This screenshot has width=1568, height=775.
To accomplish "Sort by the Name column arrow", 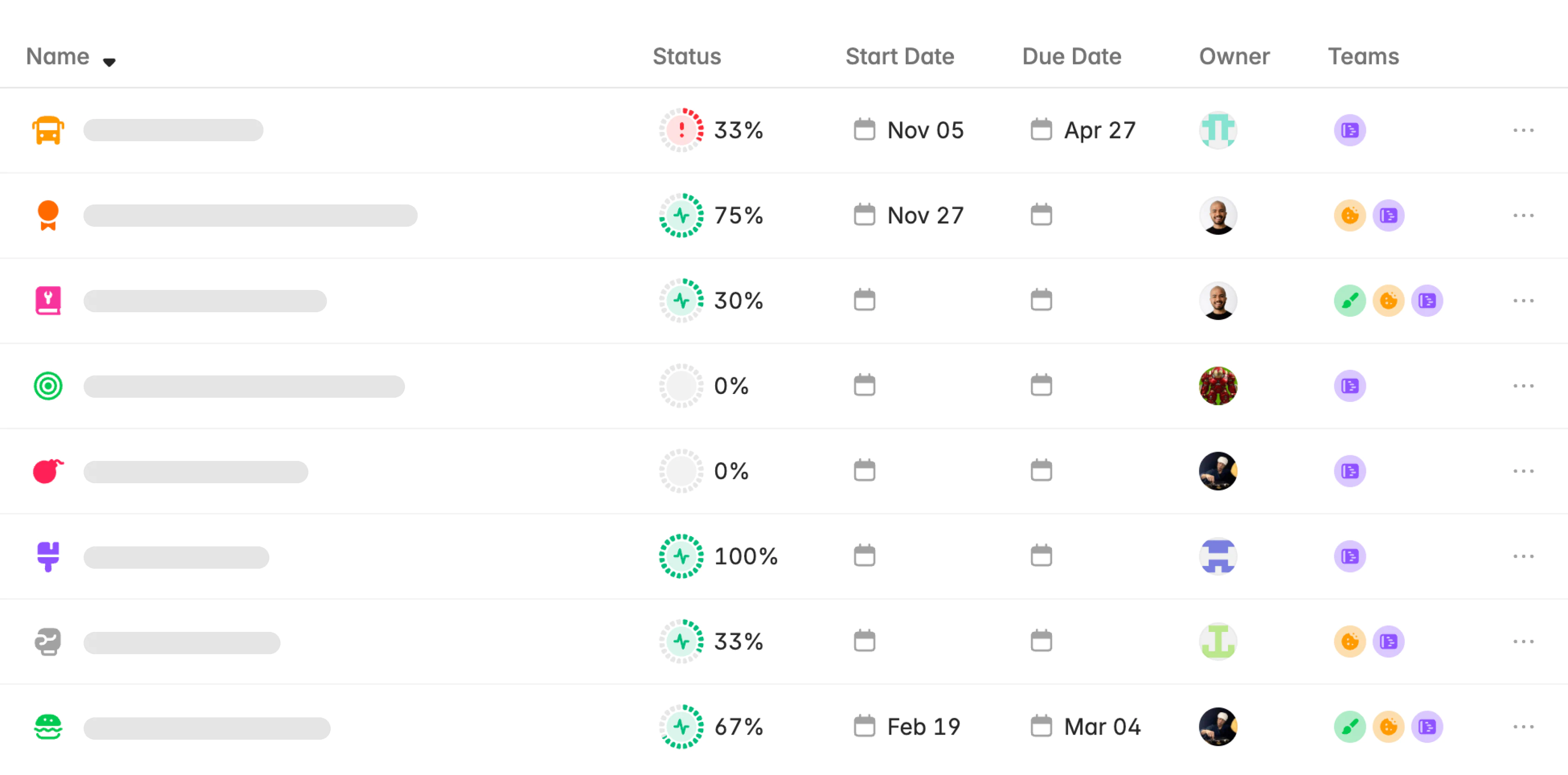I will coord(109,61).
